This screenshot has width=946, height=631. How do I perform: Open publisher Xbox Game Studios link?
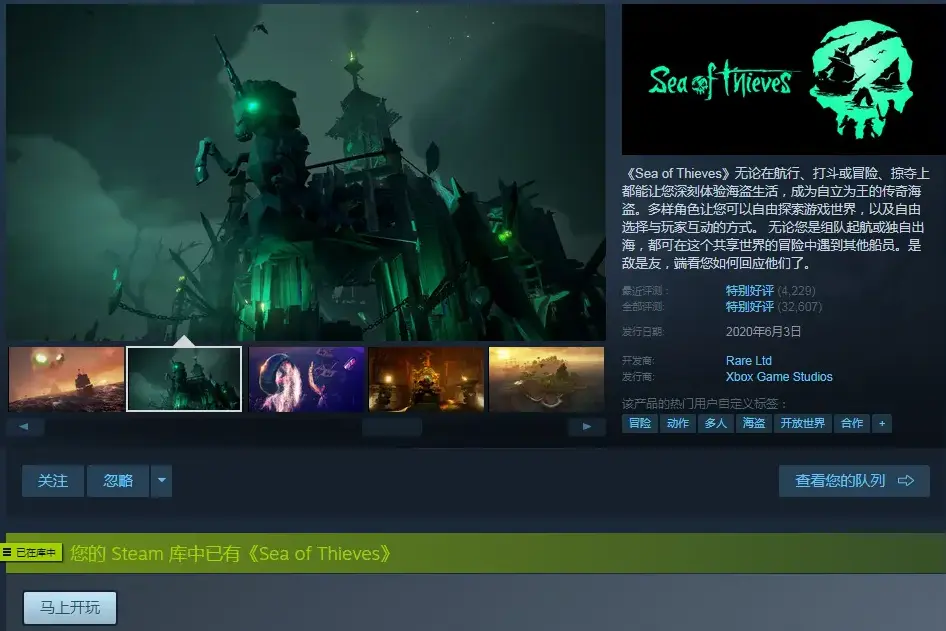779,377
